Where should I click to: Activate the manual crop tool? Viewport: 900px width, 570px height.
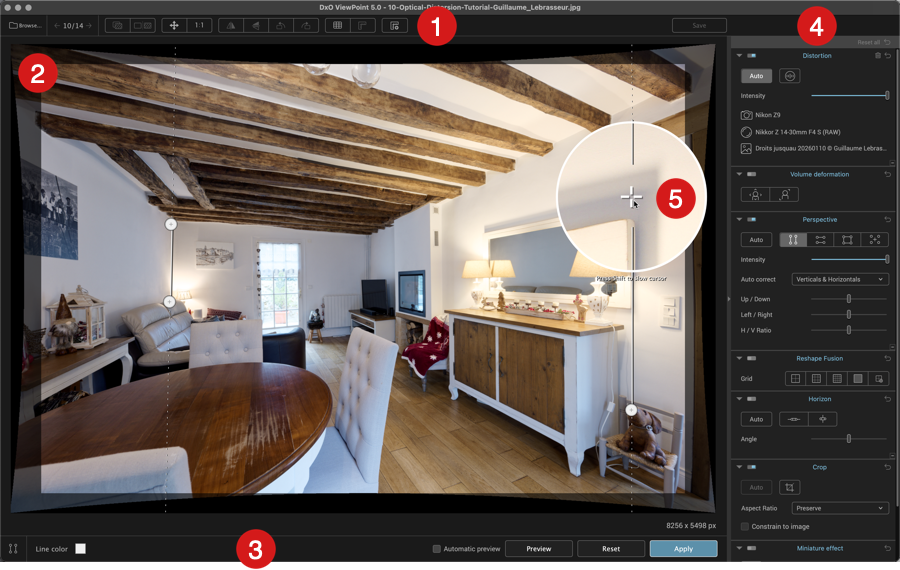click(790, 487)
